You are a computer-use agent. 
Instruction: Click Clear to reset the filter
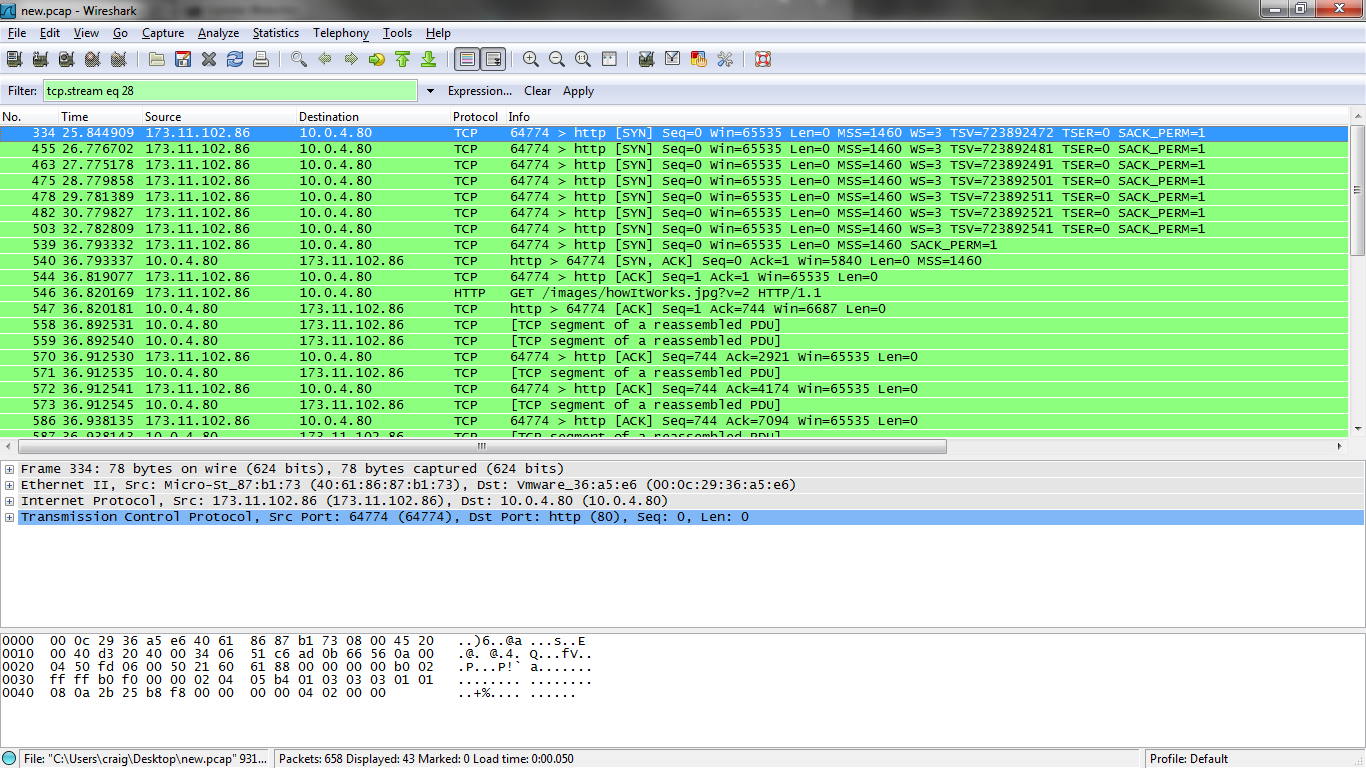[537, 91]
